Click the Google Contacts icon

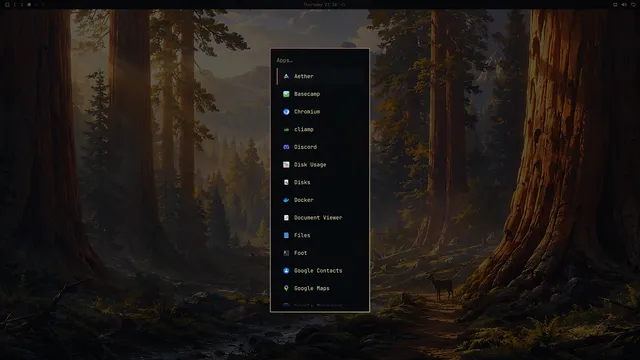tap(286, 271)
